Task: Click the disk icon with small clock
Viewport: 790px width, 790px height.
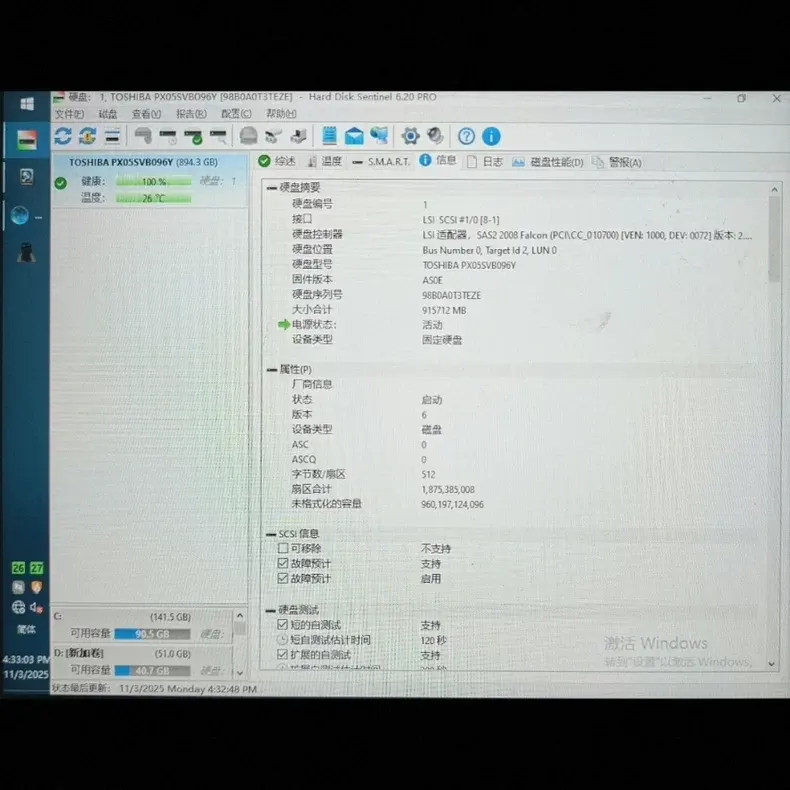Action: (168, 136)
